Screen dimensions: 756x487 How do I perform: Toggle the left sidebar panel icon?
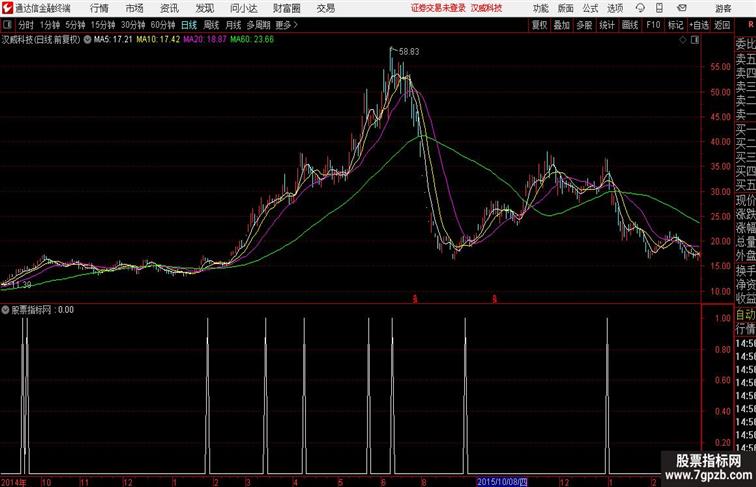(x=7, y=25)
